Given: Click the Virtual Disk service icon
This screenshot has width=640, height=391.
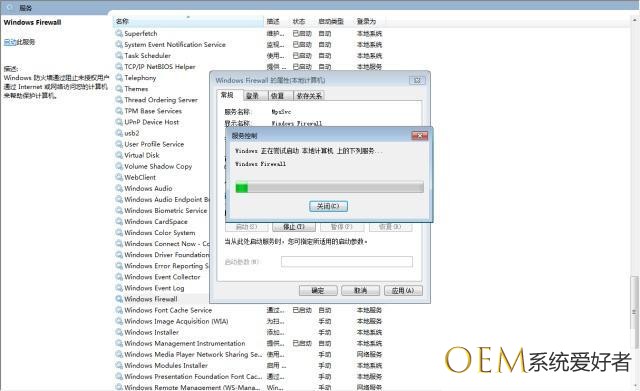Looking at the screenshot, I should (119, 155).
